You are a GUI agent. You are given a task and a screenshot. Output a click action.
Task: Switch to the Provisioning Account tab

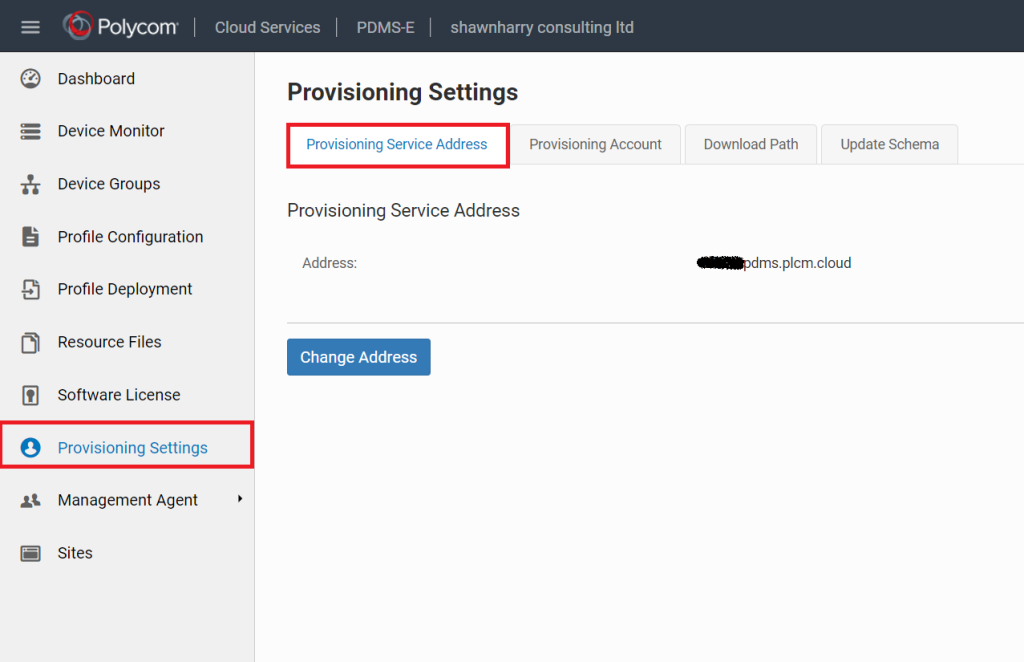[x=595, y=144]
